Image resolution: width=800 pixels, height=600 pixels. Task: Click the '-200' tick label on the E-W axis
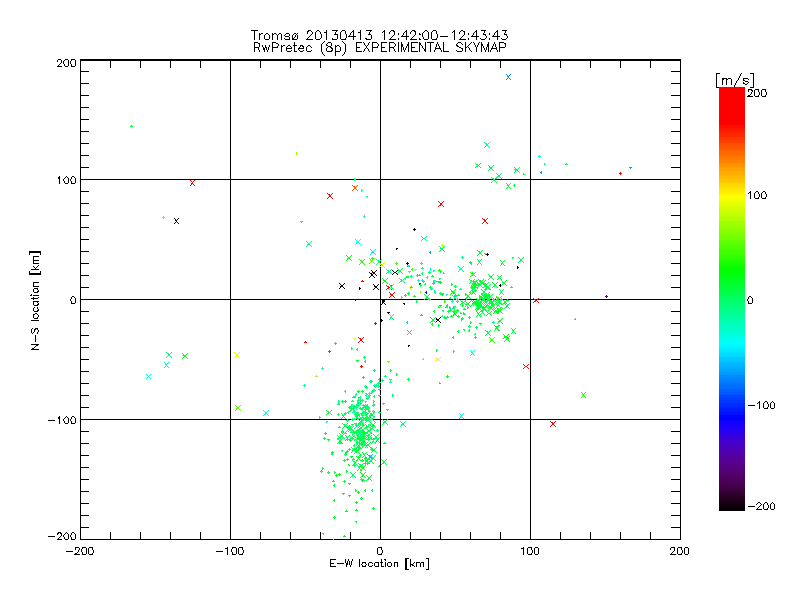point(80,552)
